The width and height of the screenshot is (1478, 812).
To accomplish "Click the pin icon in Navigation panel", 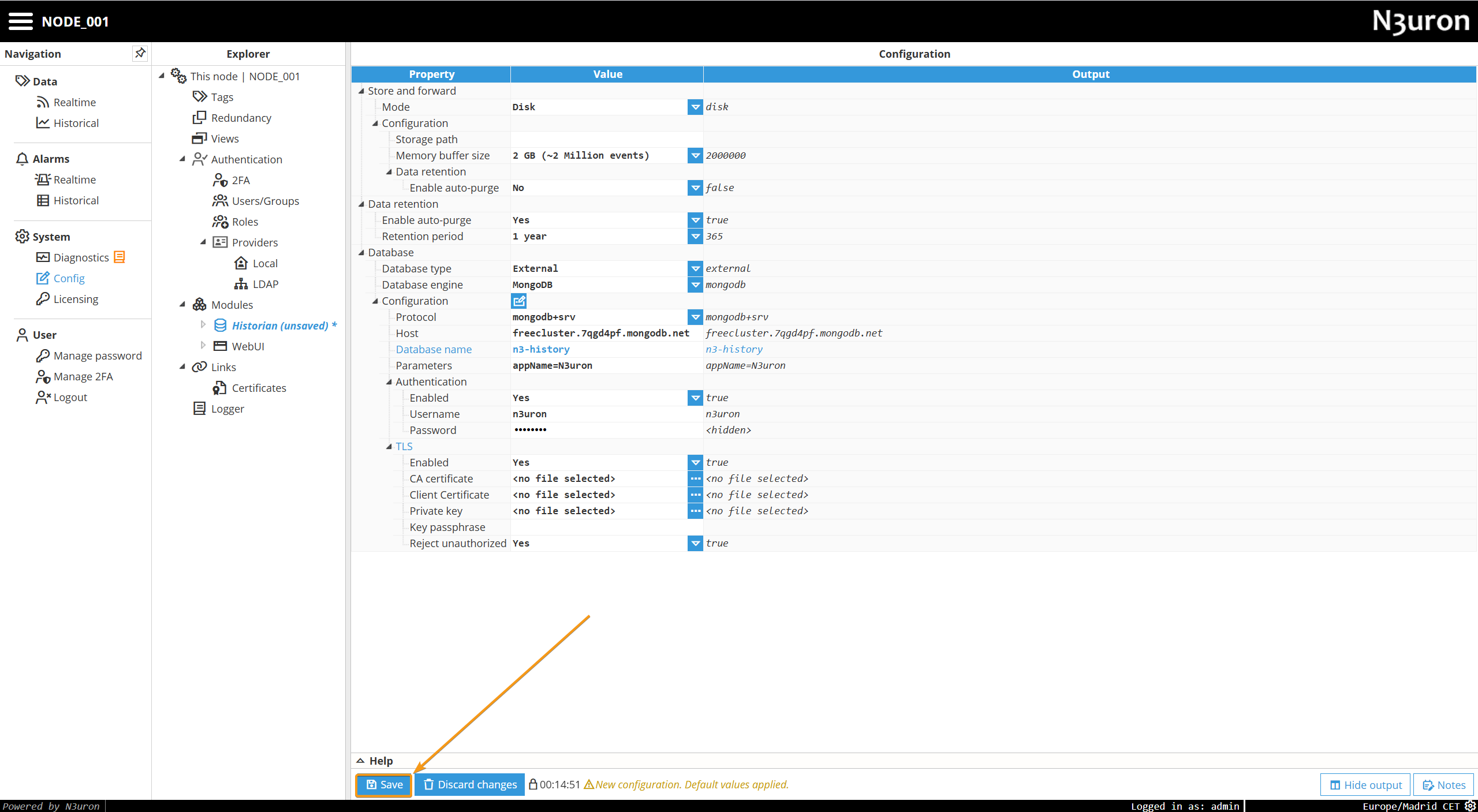I will pos(140,53).
